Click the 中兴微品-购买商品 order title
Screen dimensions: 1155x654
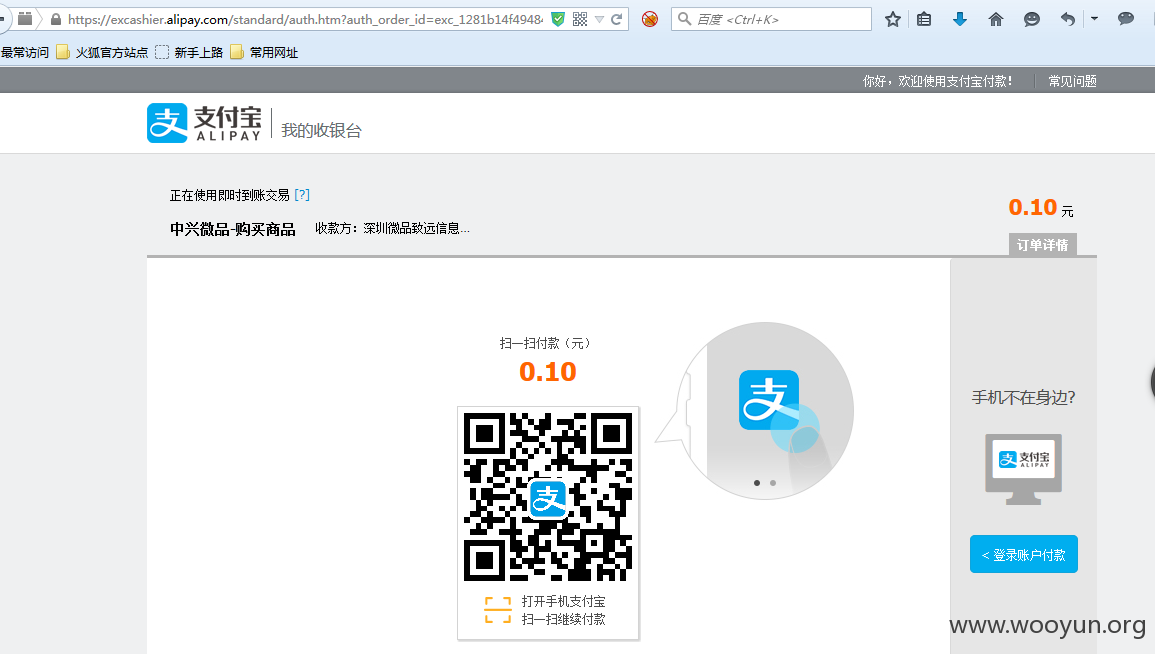pyautogui.click(x=233, y=229)
